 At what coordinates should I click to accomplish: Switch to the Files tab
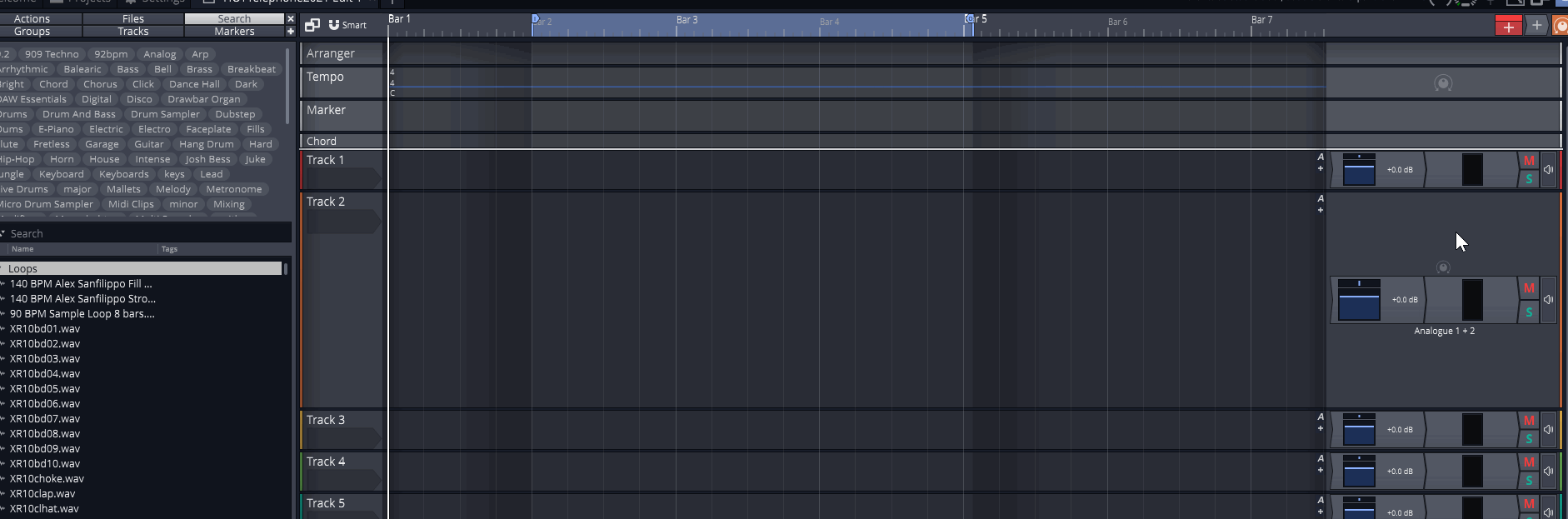click(x=133, y=18)
